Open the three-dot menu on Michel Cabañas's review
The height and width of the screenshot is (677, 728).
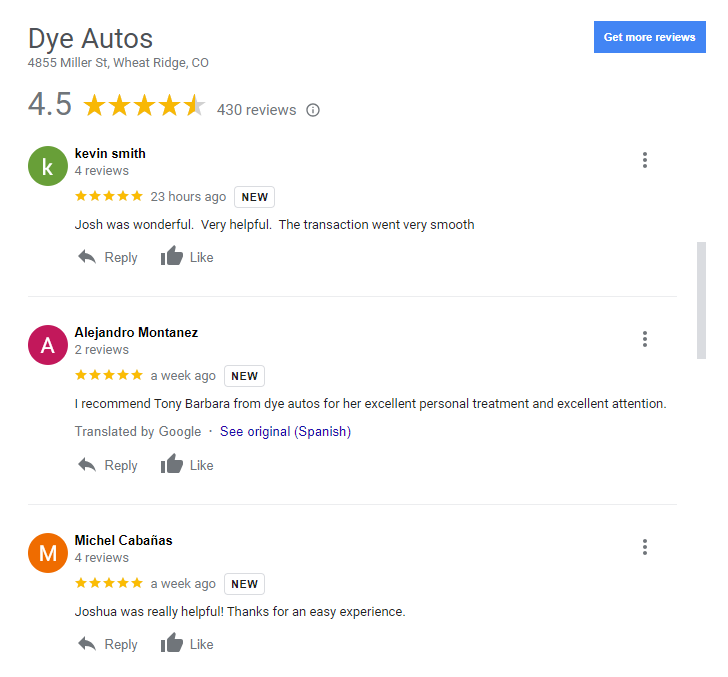click(x=644, y=547)
